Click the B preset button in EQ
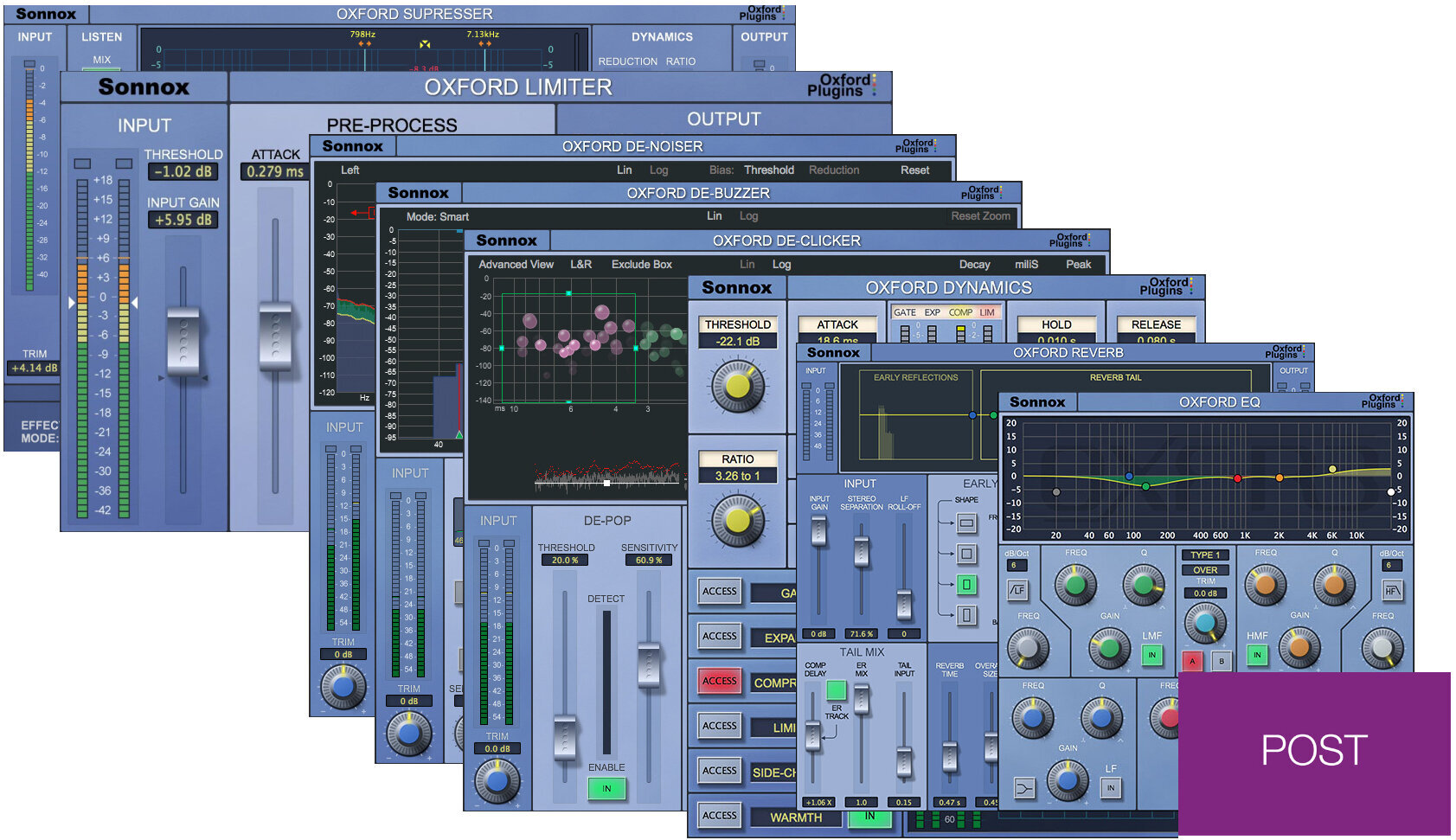The height and width of the screenshot is (840, 1456). click(1222, 662)
